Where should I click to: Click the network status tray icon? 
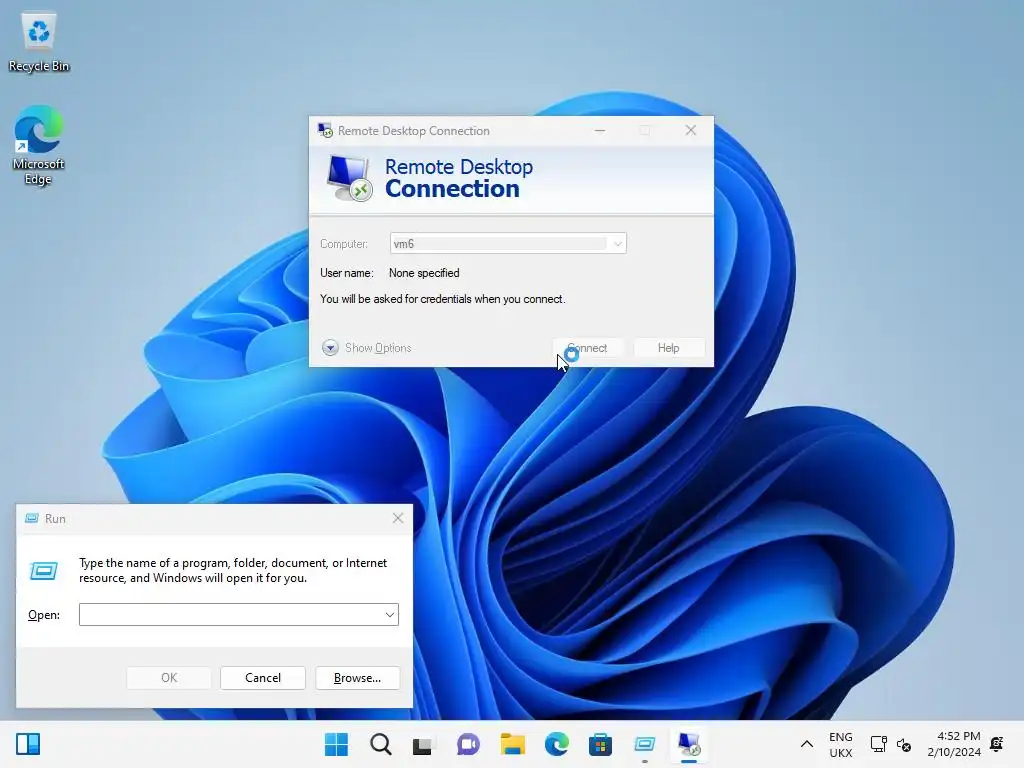878,744
